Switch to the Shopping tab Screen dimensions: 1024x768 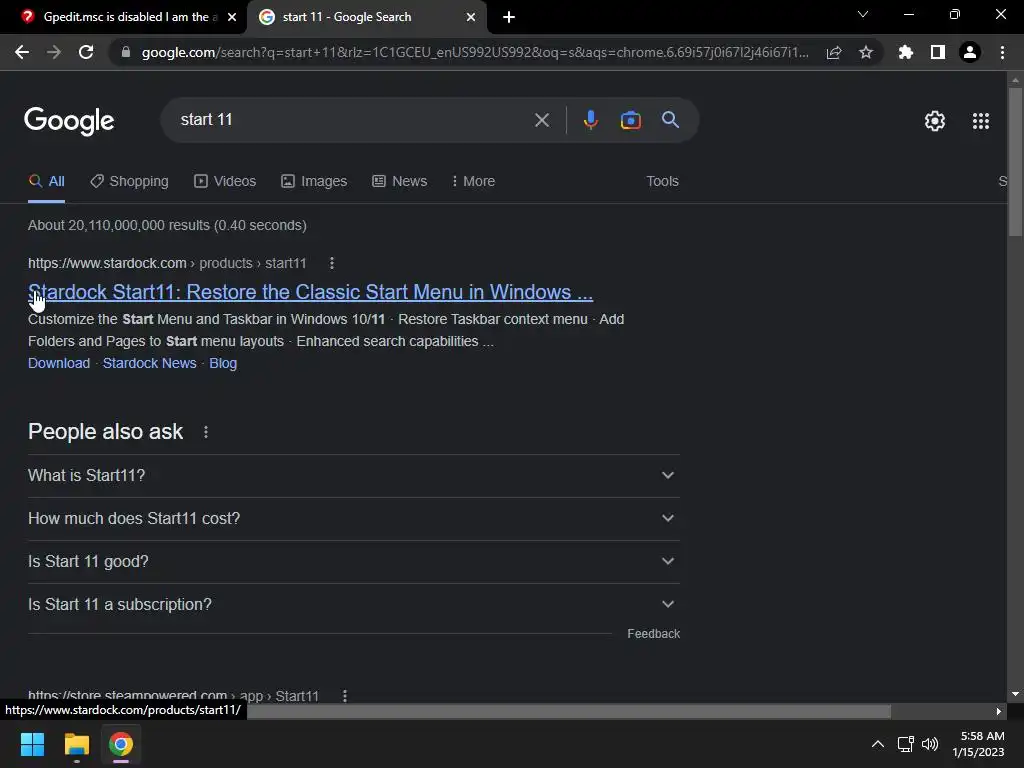coord(129,181)
